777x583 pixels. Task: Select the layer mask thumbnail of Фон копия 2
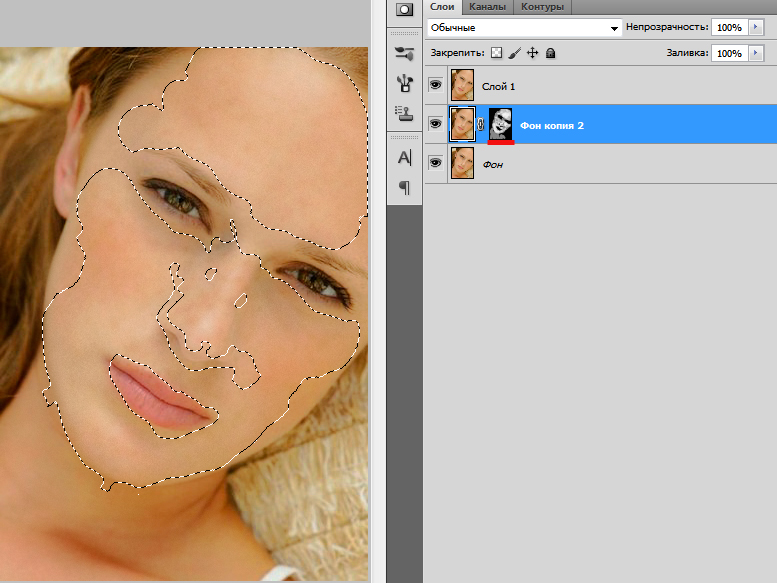[x=500, y=124]
